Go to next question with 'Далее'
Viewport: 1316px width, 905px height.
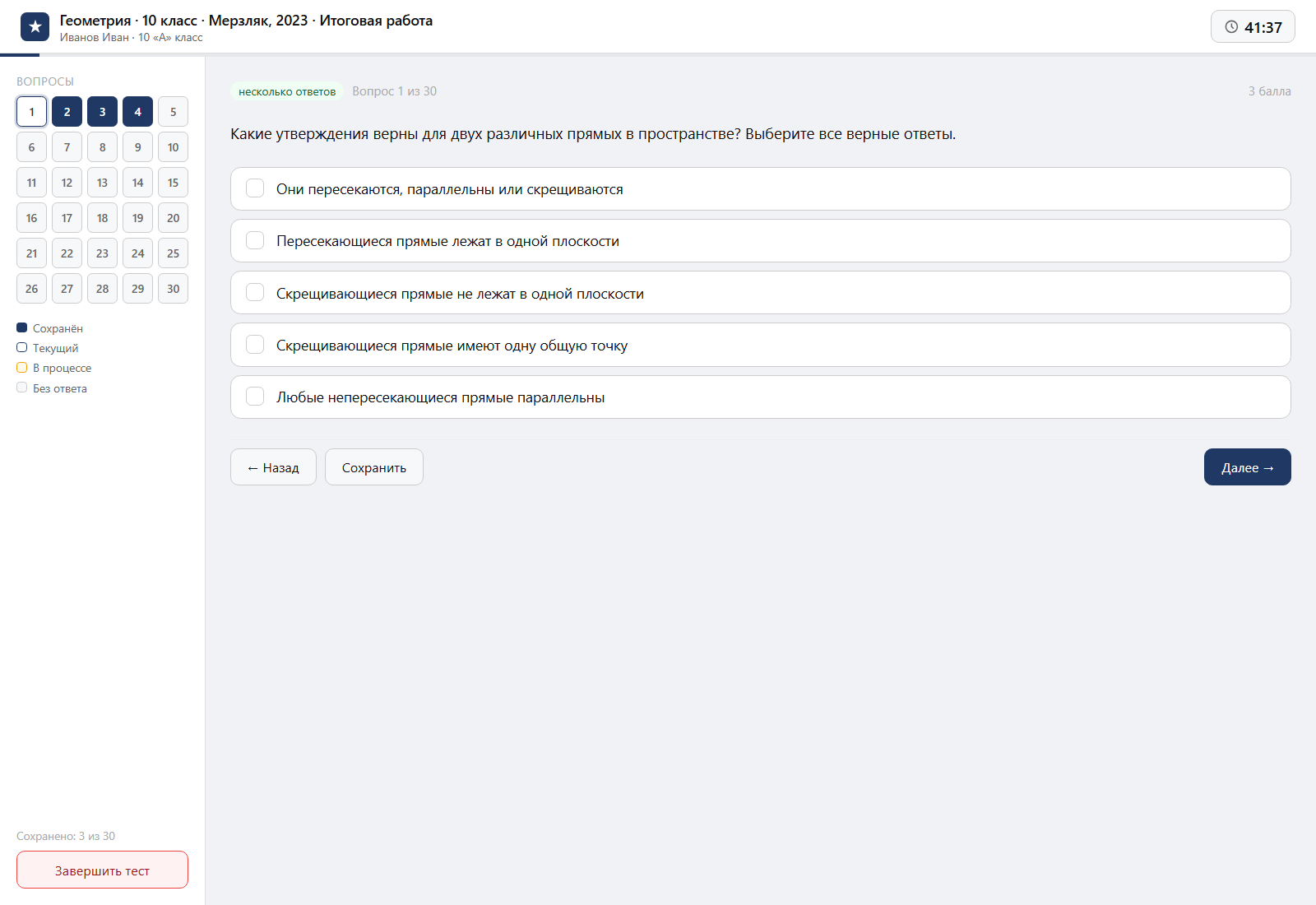click(x=1248, y=467)
